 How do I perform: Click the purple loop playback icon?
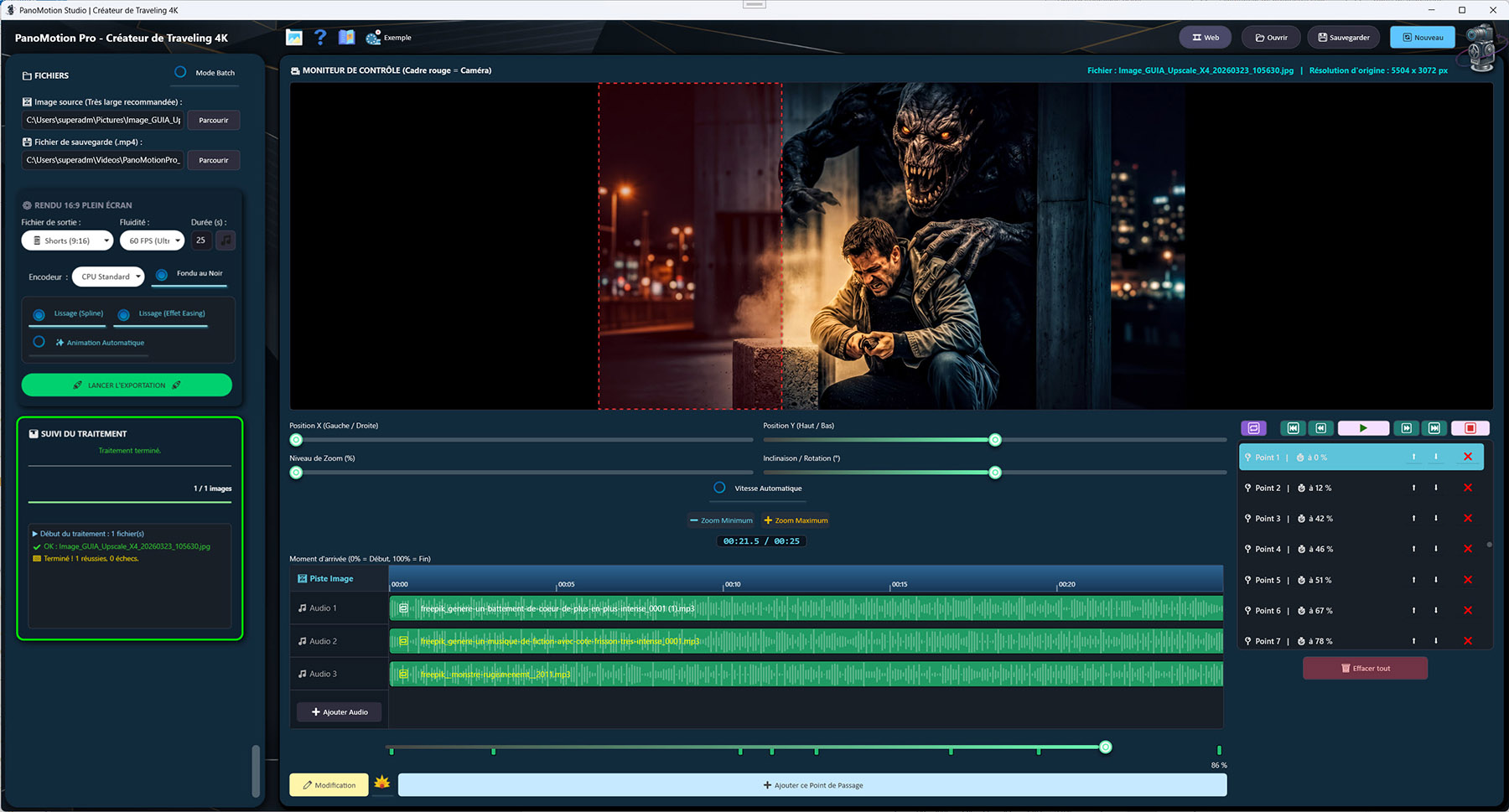[x=1253, y=428]
